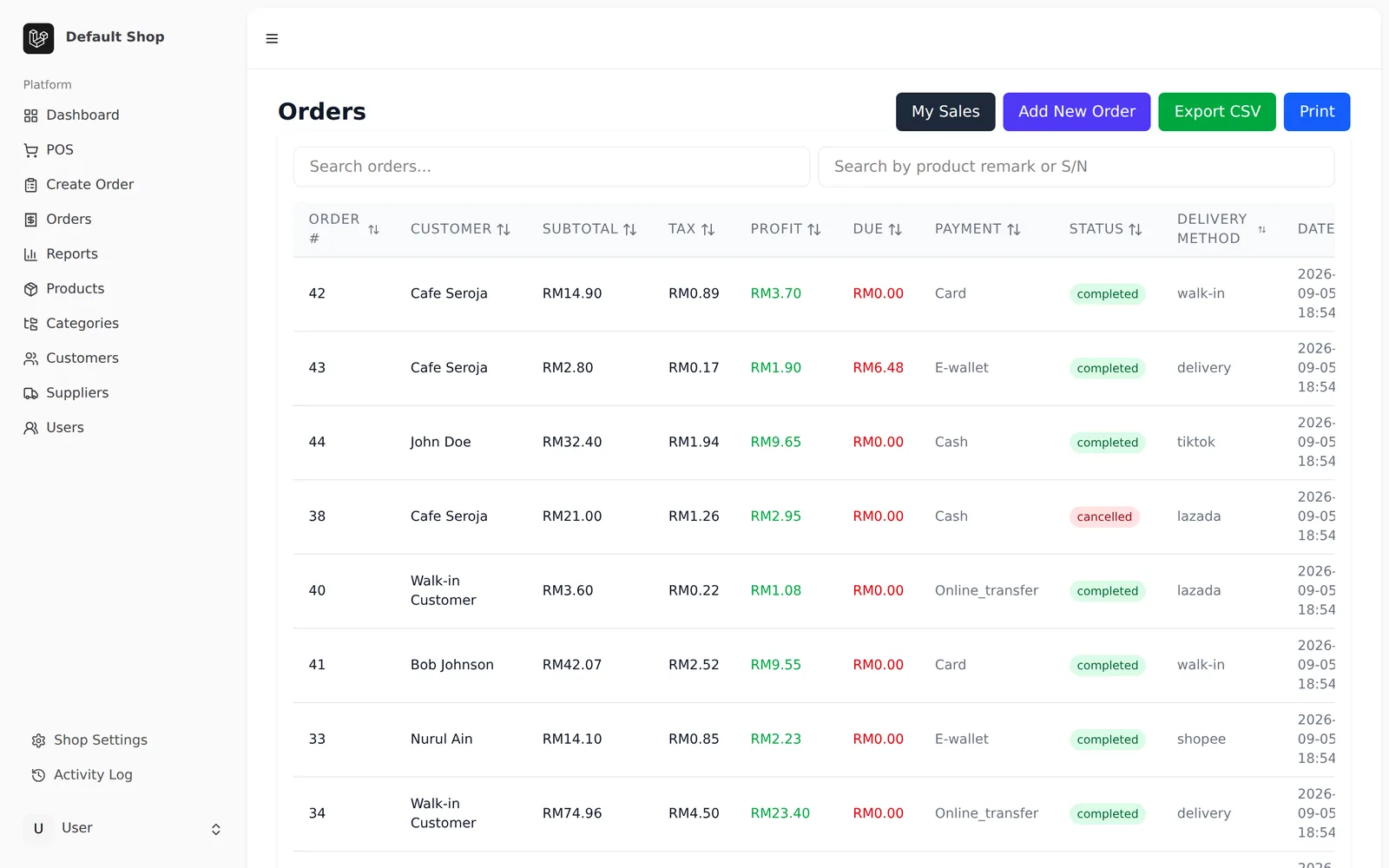Viewport: 1389px width, 868px height.
Task: Click customer Nurul Ain
Action: (441, 740)
